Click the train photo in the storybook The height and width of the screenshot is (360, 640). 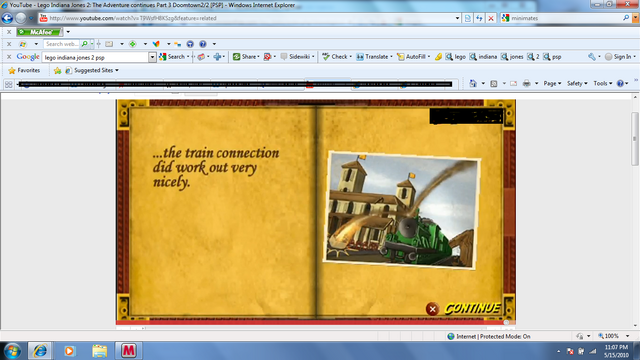(x=401, y=210)
